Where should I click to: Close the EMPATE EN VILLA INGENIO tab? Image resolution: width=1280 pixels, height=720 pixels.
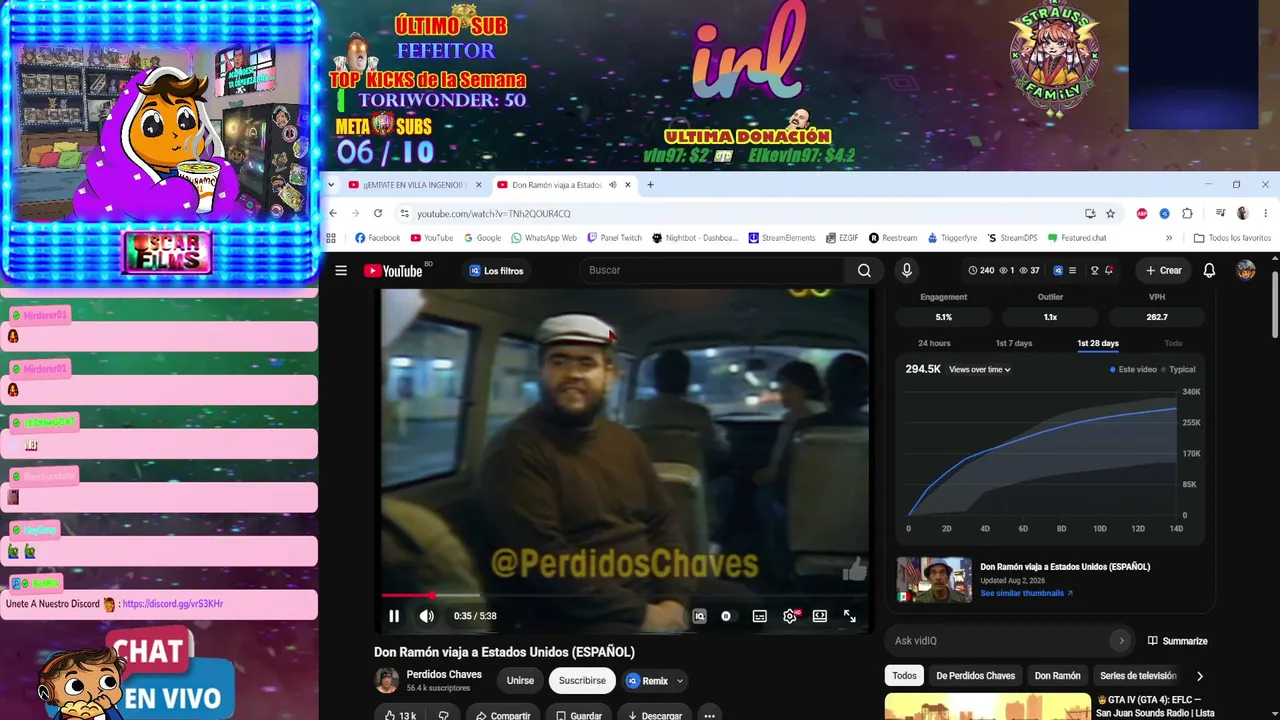[478, 185]
